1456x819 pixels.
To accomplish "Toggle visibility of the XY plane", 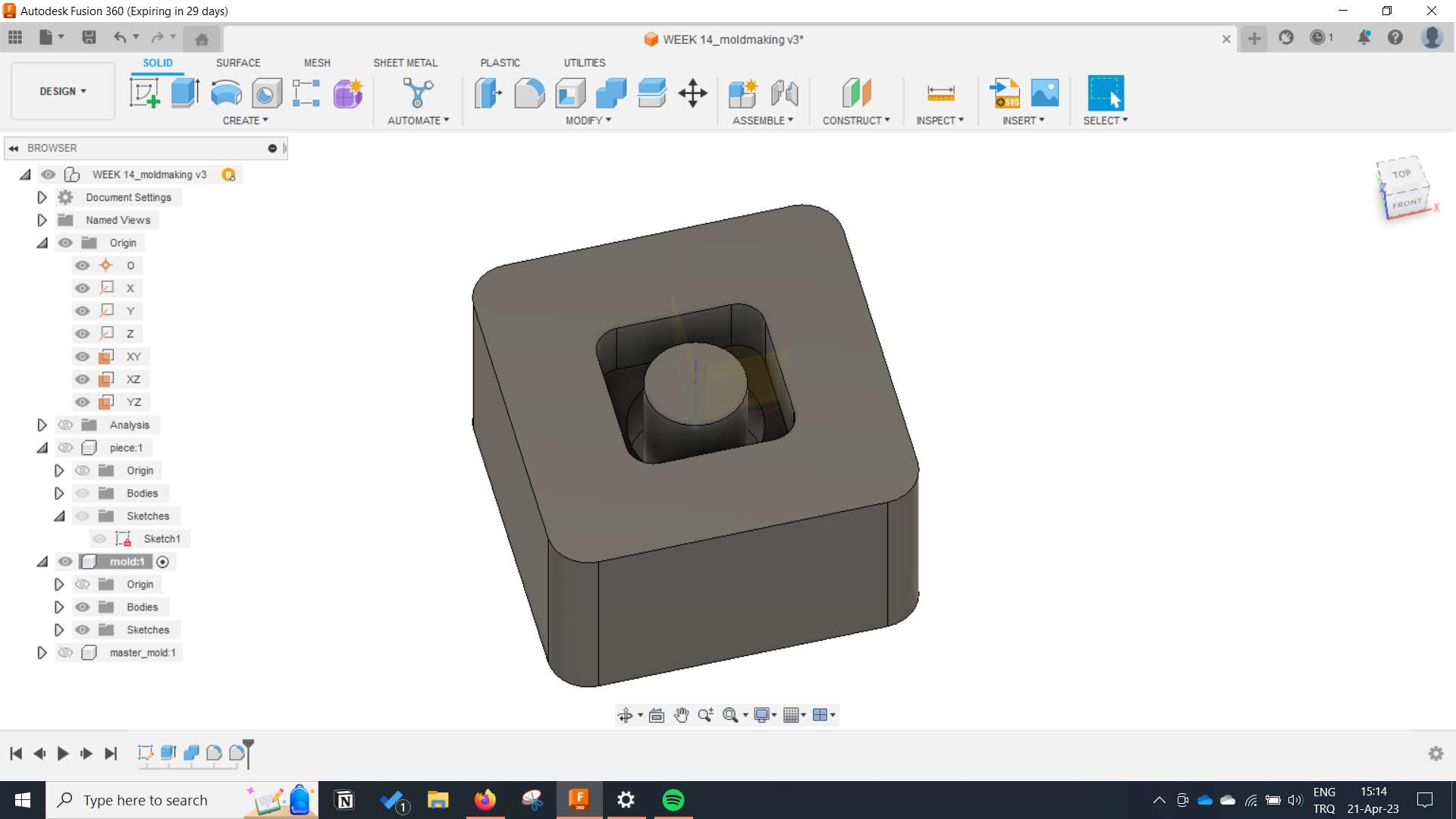I will [83, 356].
